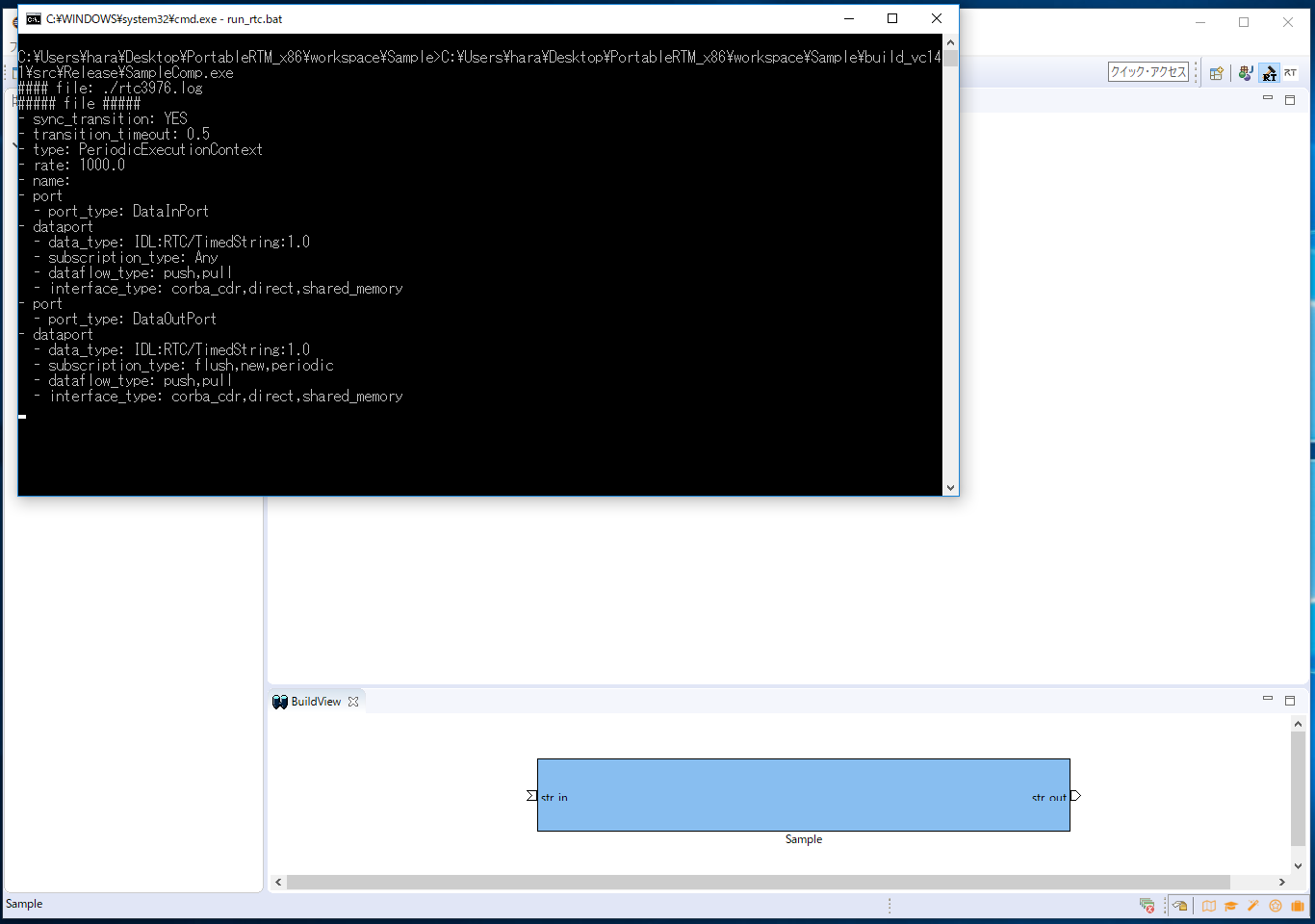Image resolution: width=1315 pixels, height=924 pixels.
Task: Click the Quick Access search field
Action: point(1148,72)
